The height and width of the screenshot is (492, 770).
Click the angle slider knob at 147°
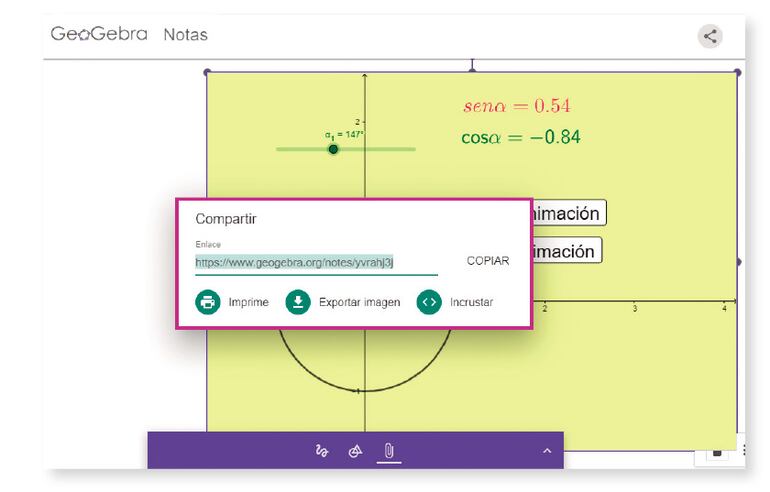(333, 149)
